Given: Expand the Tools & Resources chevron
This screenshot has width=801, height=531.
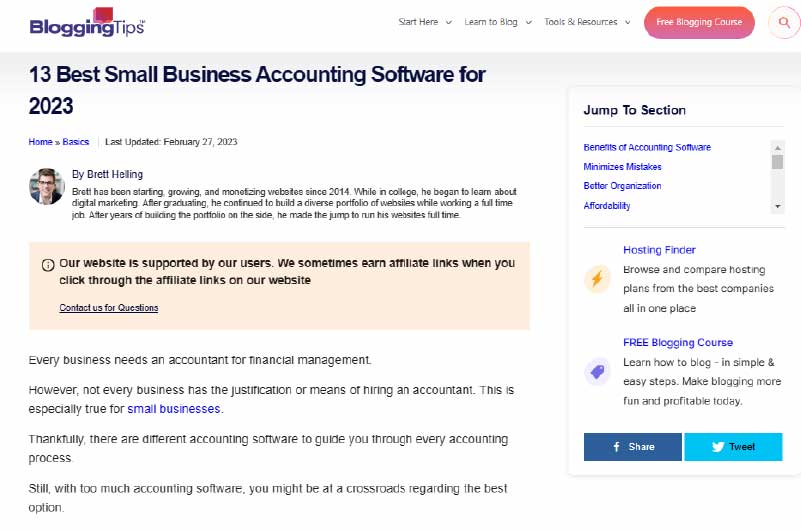Looking at the screenshot, I should tap(628, 22).
